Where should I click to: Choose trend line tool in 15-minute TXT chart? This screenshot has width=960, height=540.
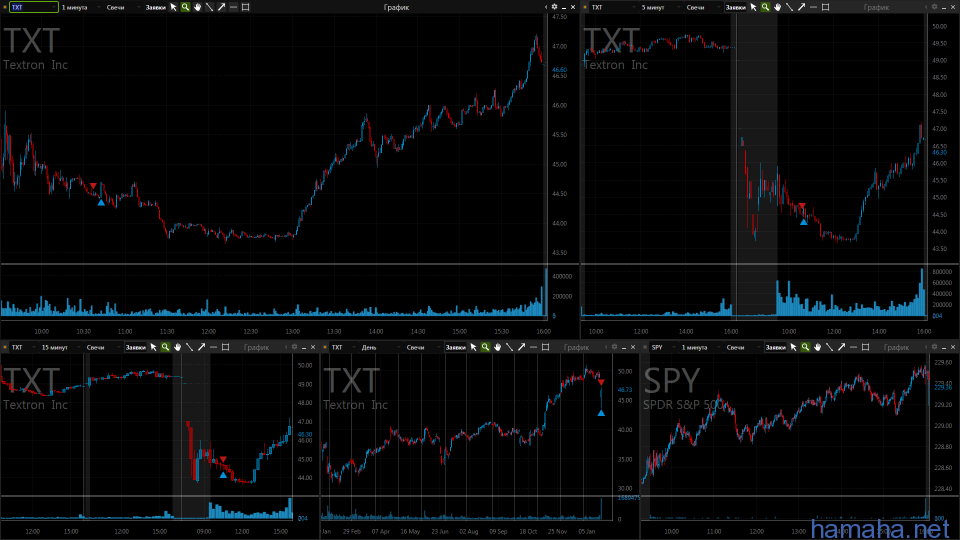[189, 347]
